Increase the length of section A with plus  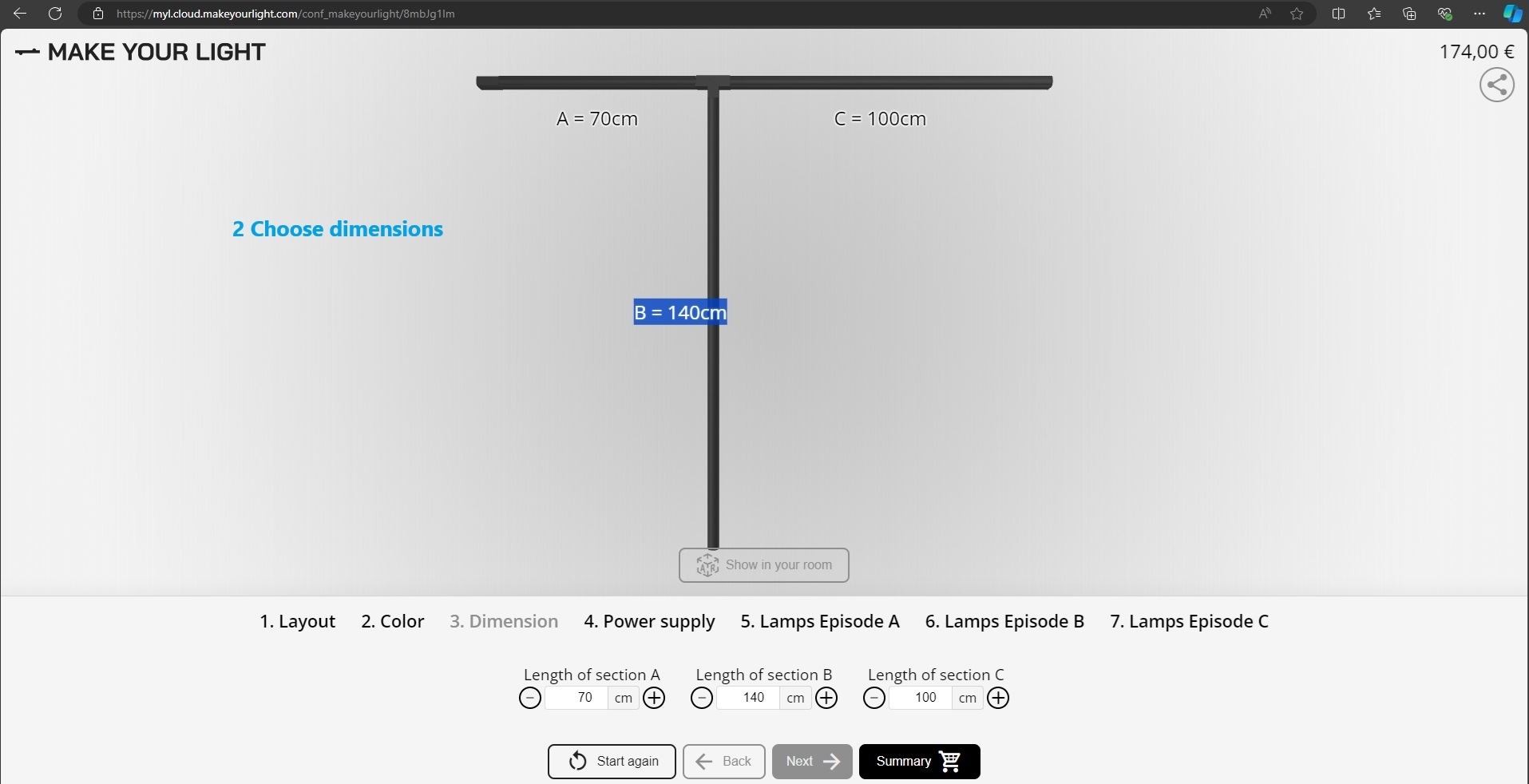(x=654, y=699)
